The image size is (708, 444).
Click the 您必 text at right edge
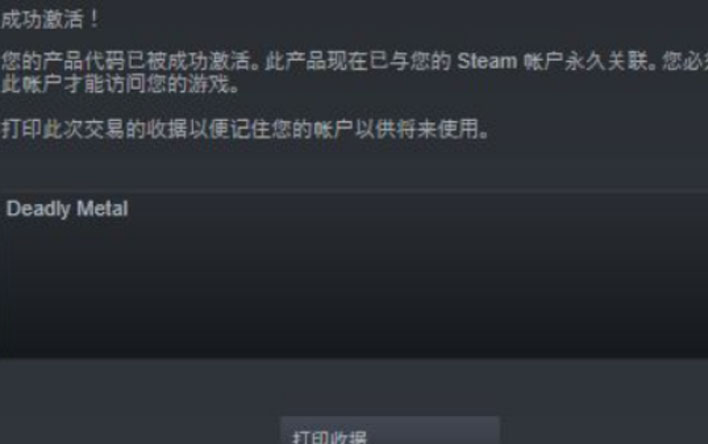point(685,61)
